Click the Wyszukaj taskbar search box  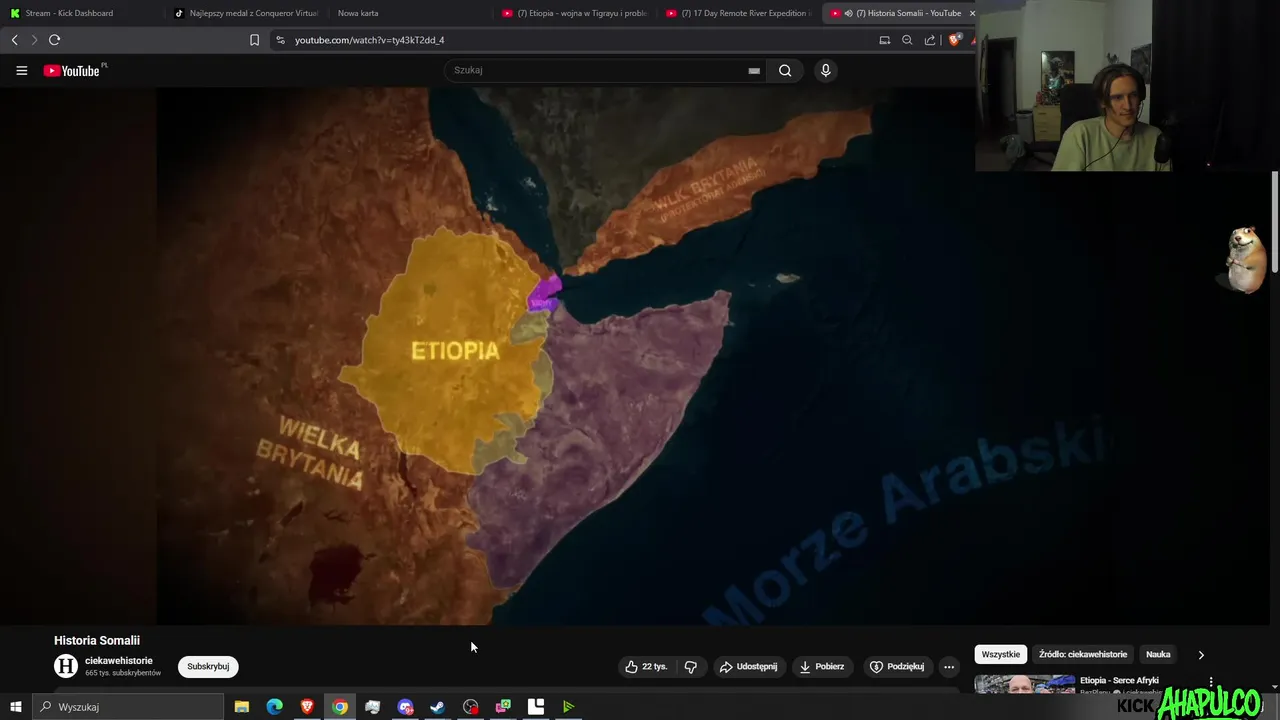click(x=128, y=707)
